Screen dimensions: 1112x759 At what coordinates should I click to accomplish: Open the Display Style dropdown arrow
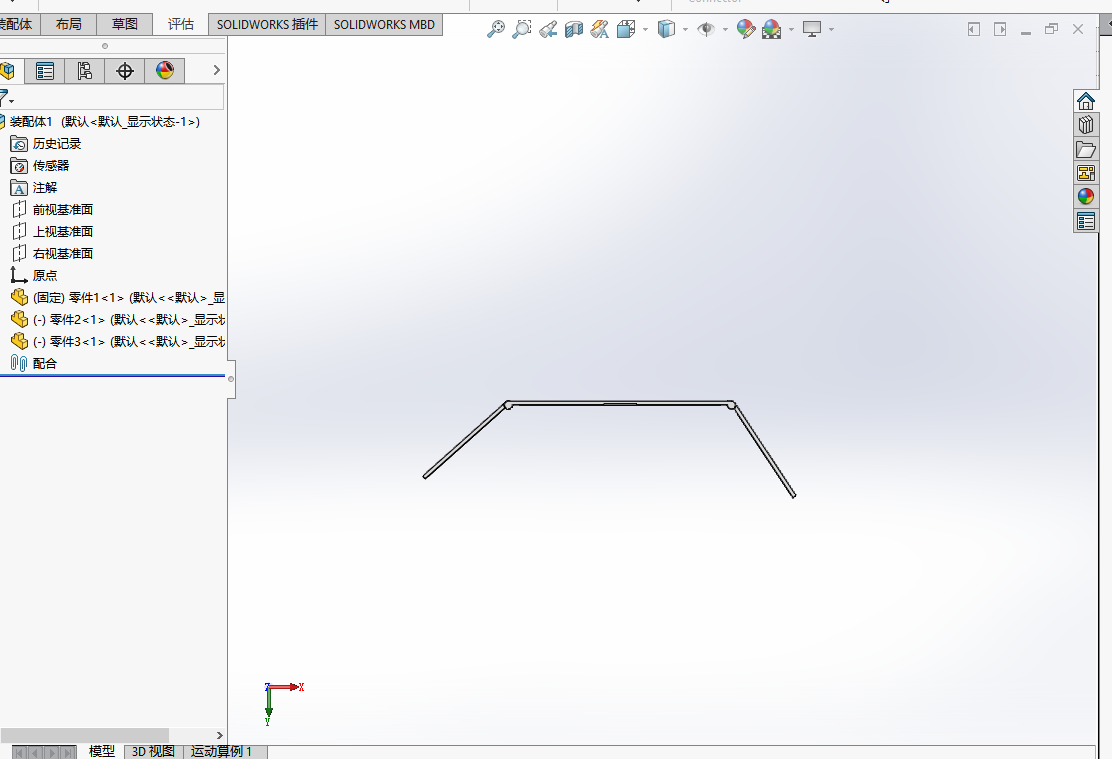[x=685, y=30]
